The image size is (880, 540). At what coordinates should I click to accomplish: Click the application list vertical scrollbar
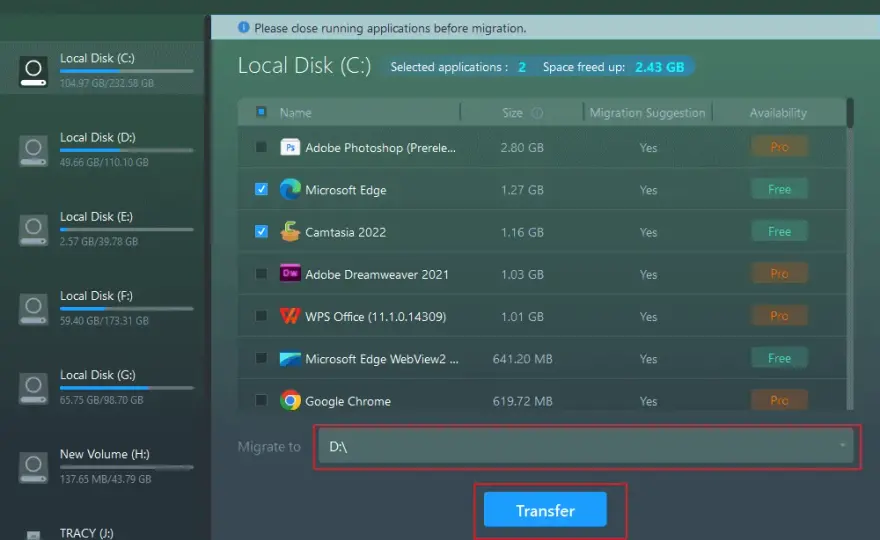point(850,254)
